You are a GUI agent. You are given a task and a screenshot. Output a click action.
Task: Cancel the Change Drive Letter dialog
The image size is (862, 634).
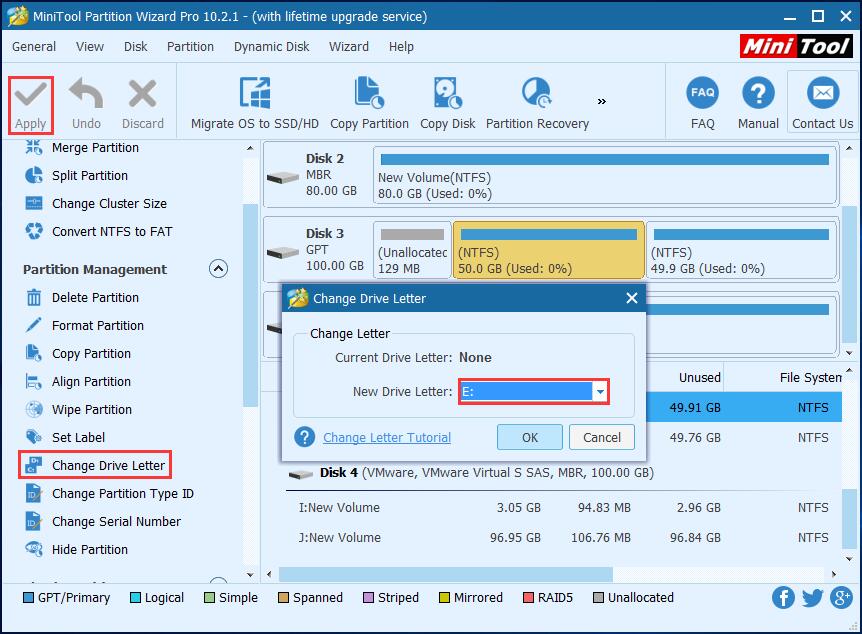click(601, 437)
